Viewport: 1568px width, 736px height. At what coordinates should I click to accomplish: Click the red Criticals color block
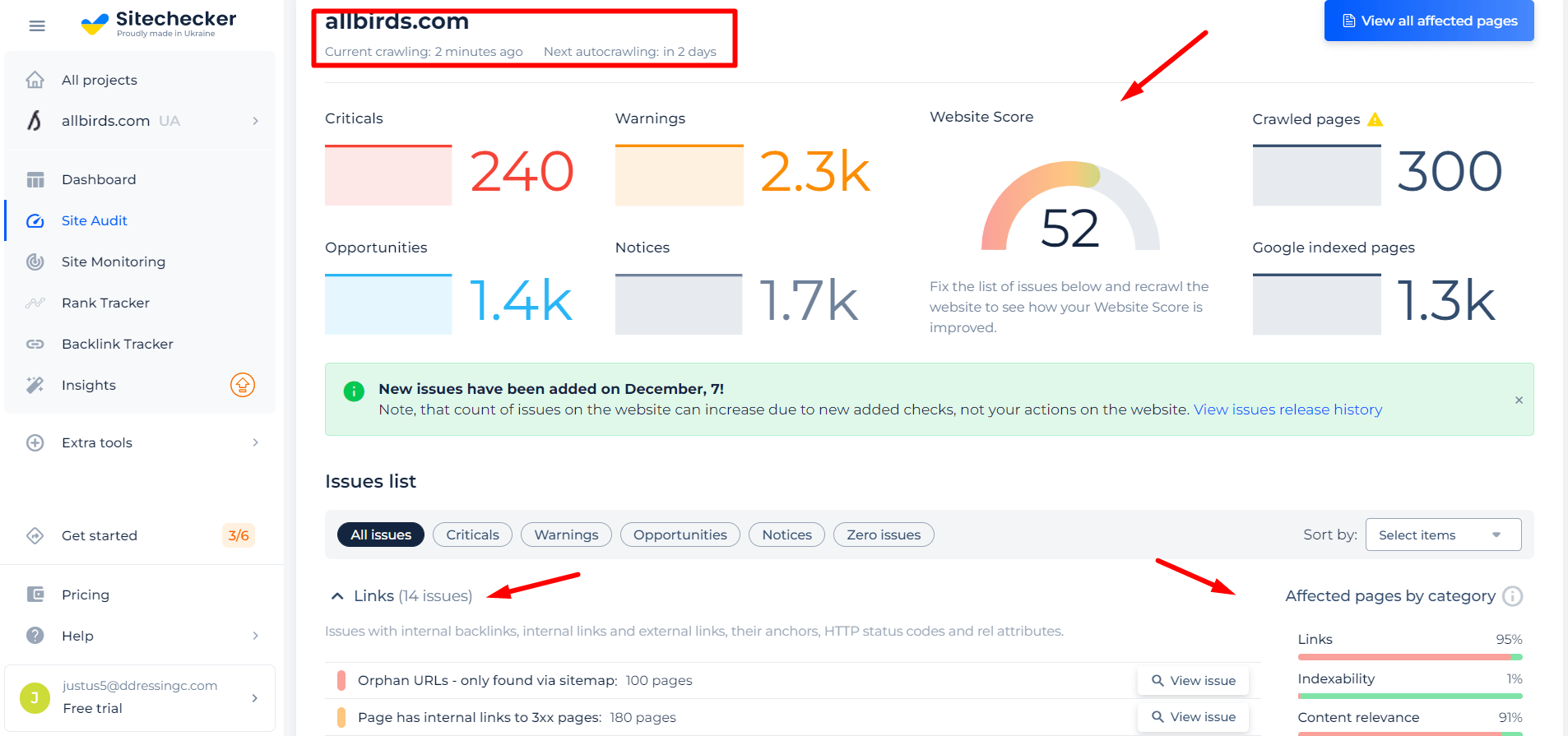tap(388, 175)
